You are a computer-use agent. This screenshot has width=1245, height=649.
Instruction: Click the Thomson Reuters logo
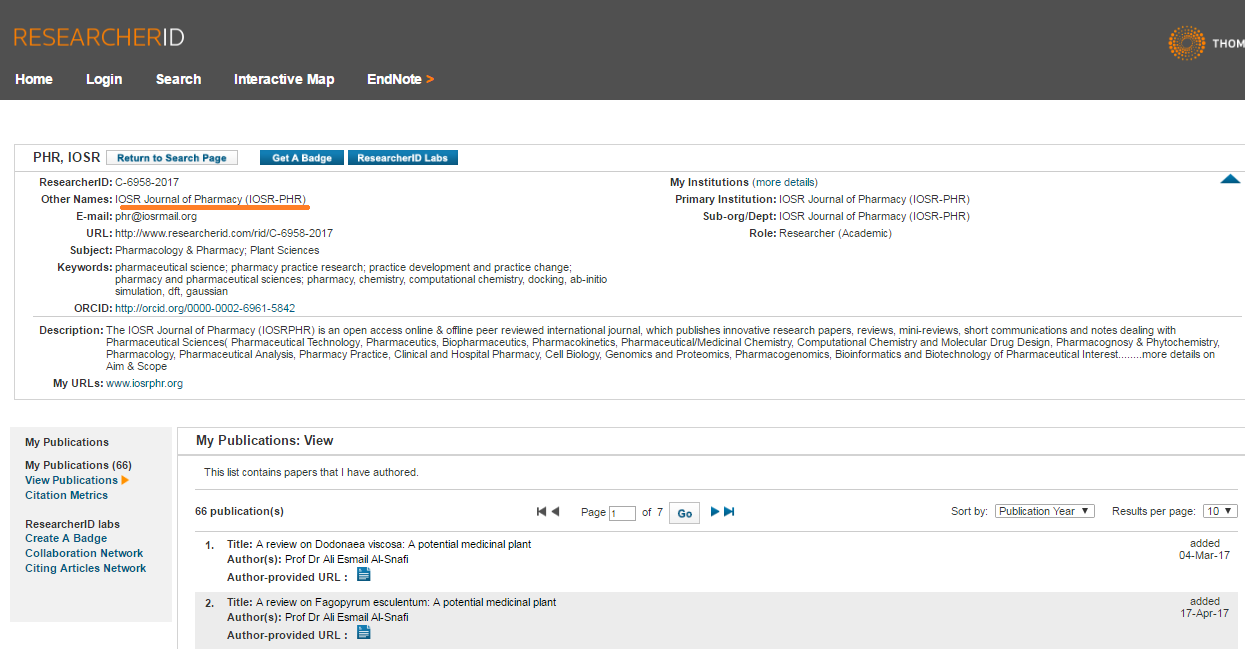tap(1189, 43)
